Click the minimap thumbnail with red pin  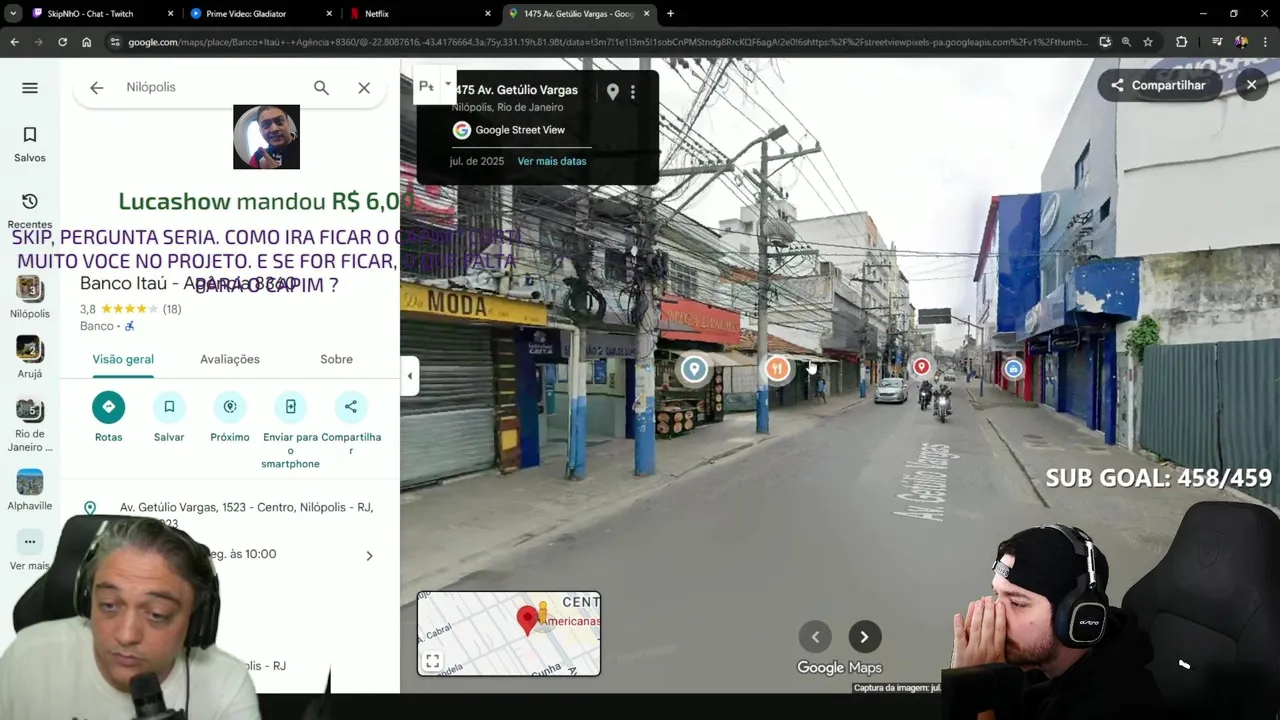tap(509, 633)
